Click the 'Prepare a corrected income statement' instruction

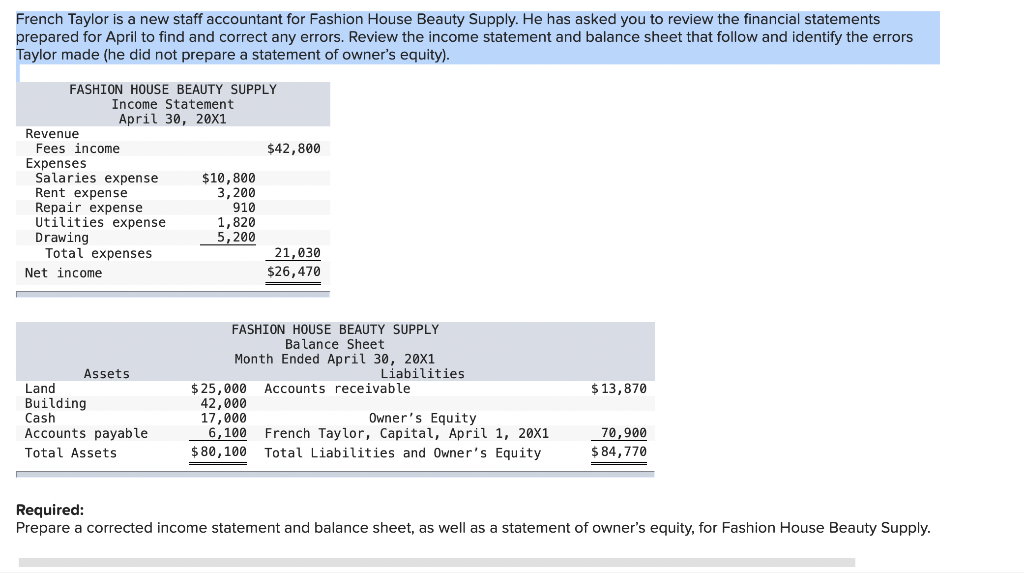(473, 528)
